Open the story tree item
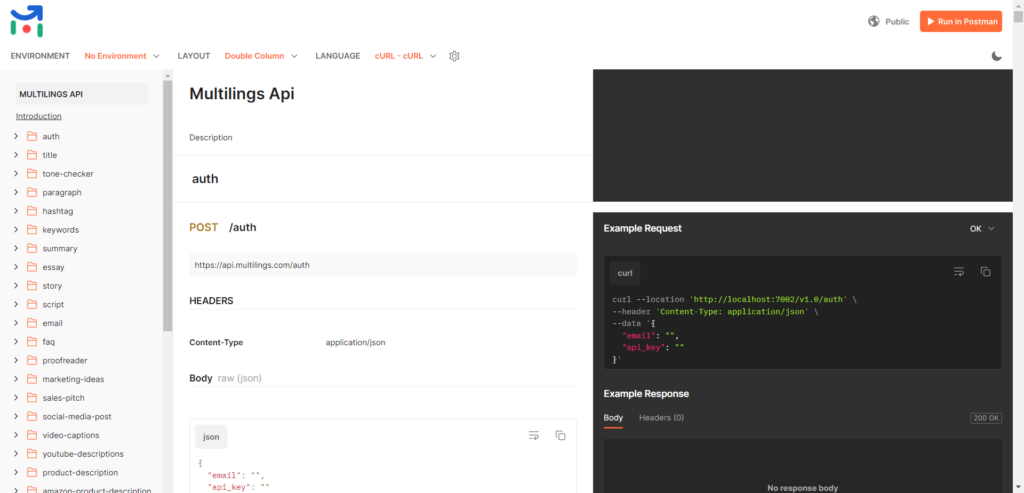Viewport: 1024px width, 493px height. [x=52, y=286]
